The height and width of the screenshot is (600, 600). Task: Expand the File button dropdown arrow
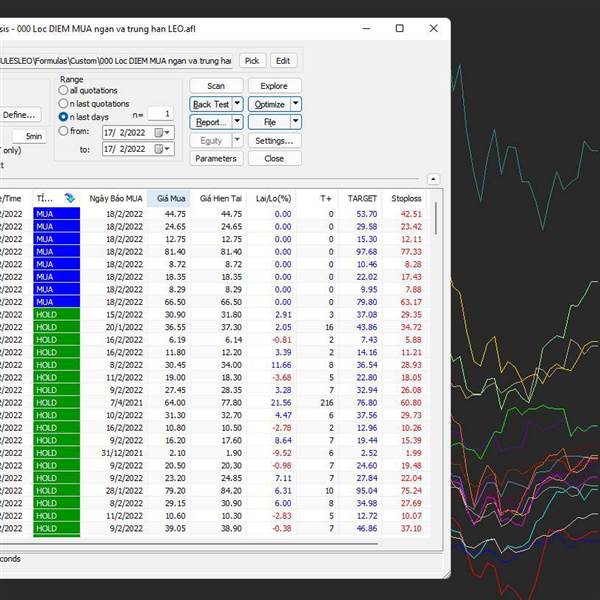coord(296,121)
